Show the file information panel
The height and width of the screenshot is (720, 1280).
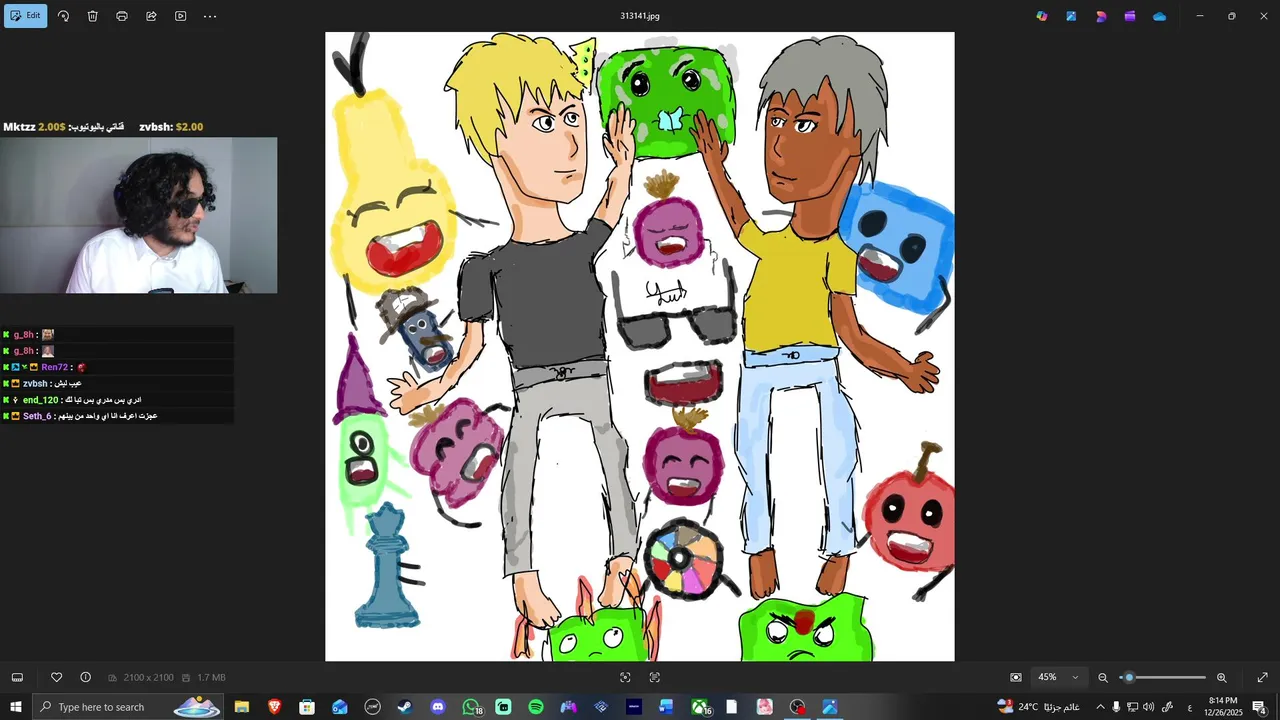[85, 677]
